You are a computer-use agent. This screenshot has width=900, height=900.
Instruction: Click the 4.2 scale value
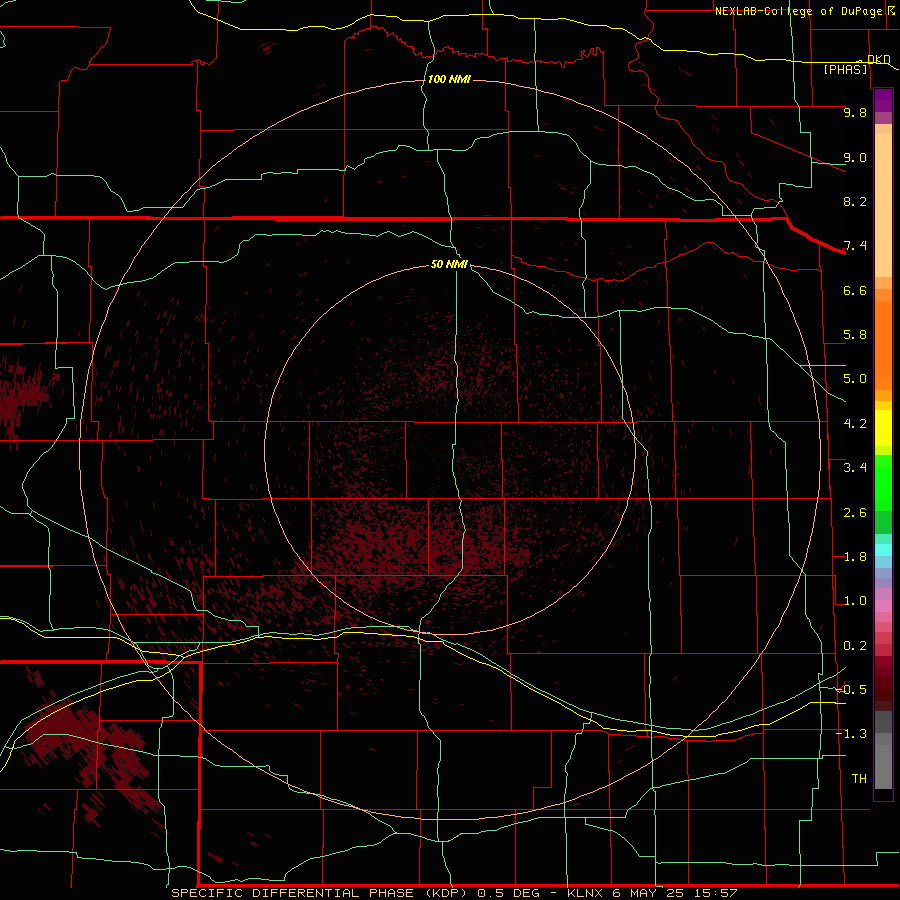(x=855, y=424)
